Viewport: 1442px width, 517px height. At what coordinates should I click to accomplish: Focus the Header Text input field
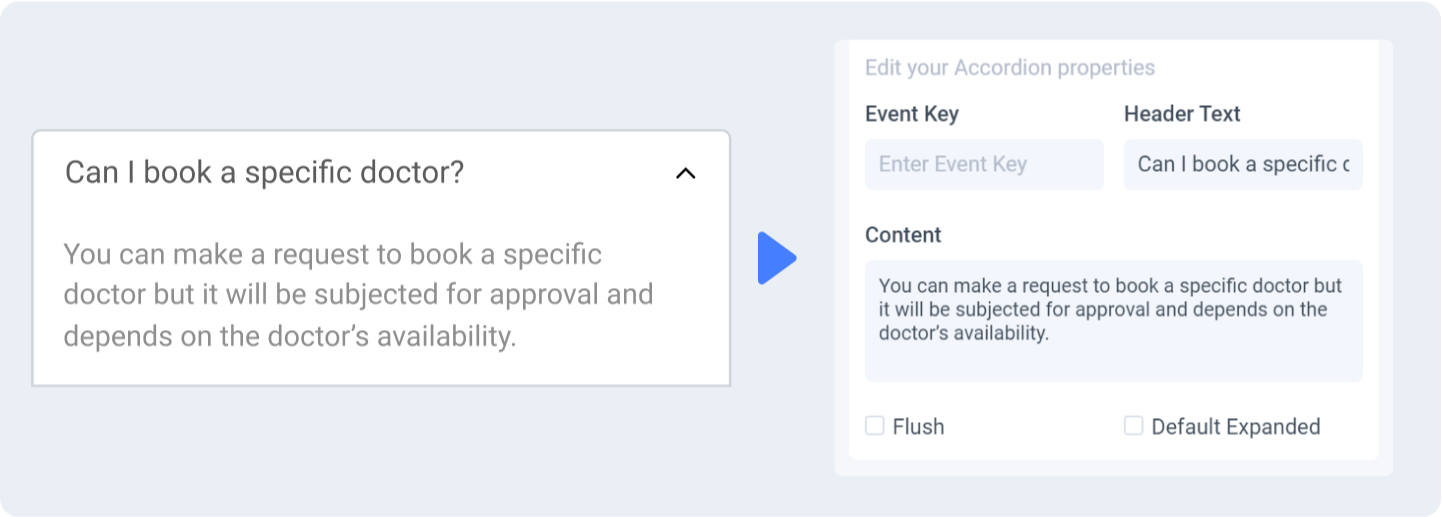(x=1243, y=164)
